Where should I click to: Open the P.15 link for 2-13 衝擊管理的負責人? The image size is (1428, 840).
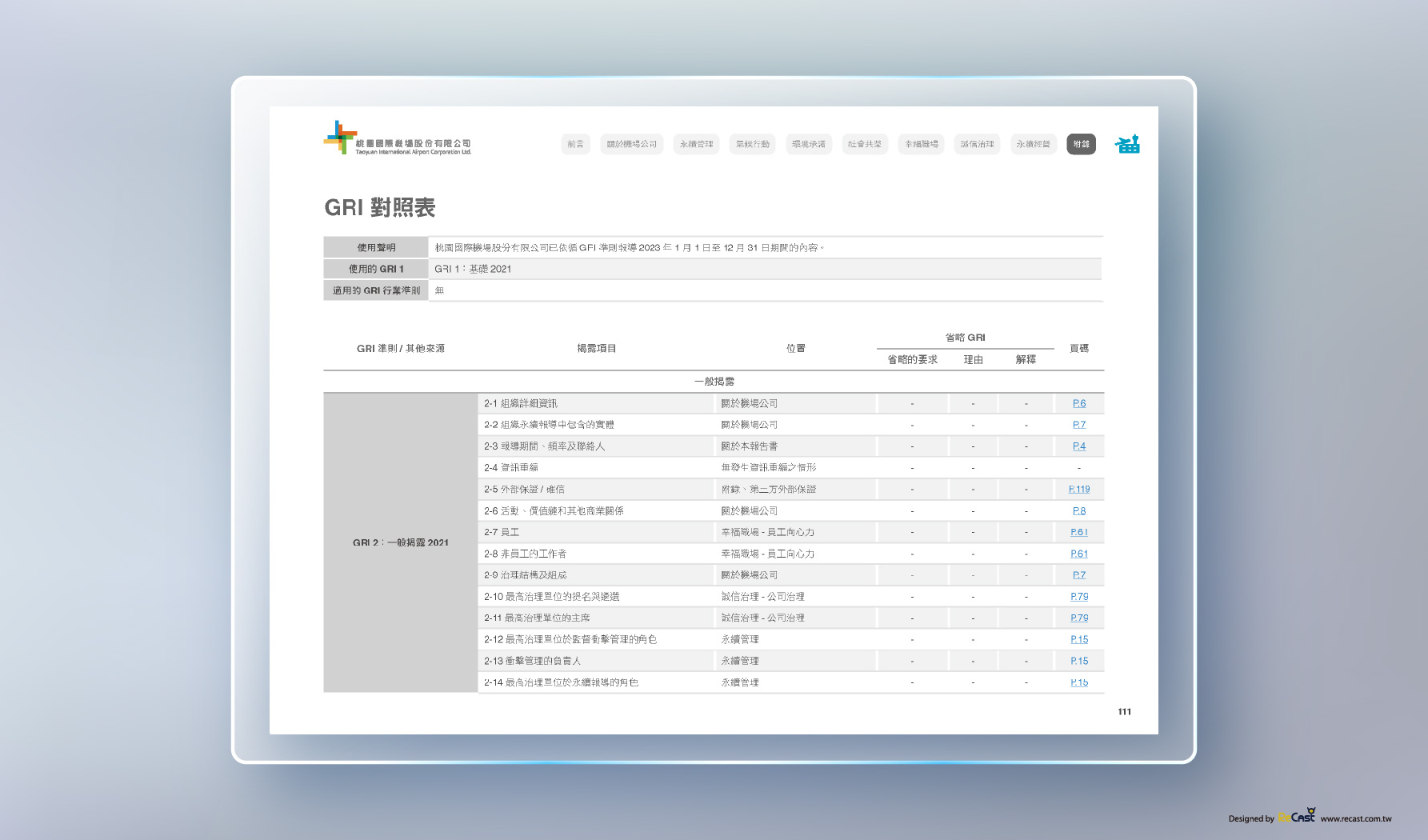1079,661
